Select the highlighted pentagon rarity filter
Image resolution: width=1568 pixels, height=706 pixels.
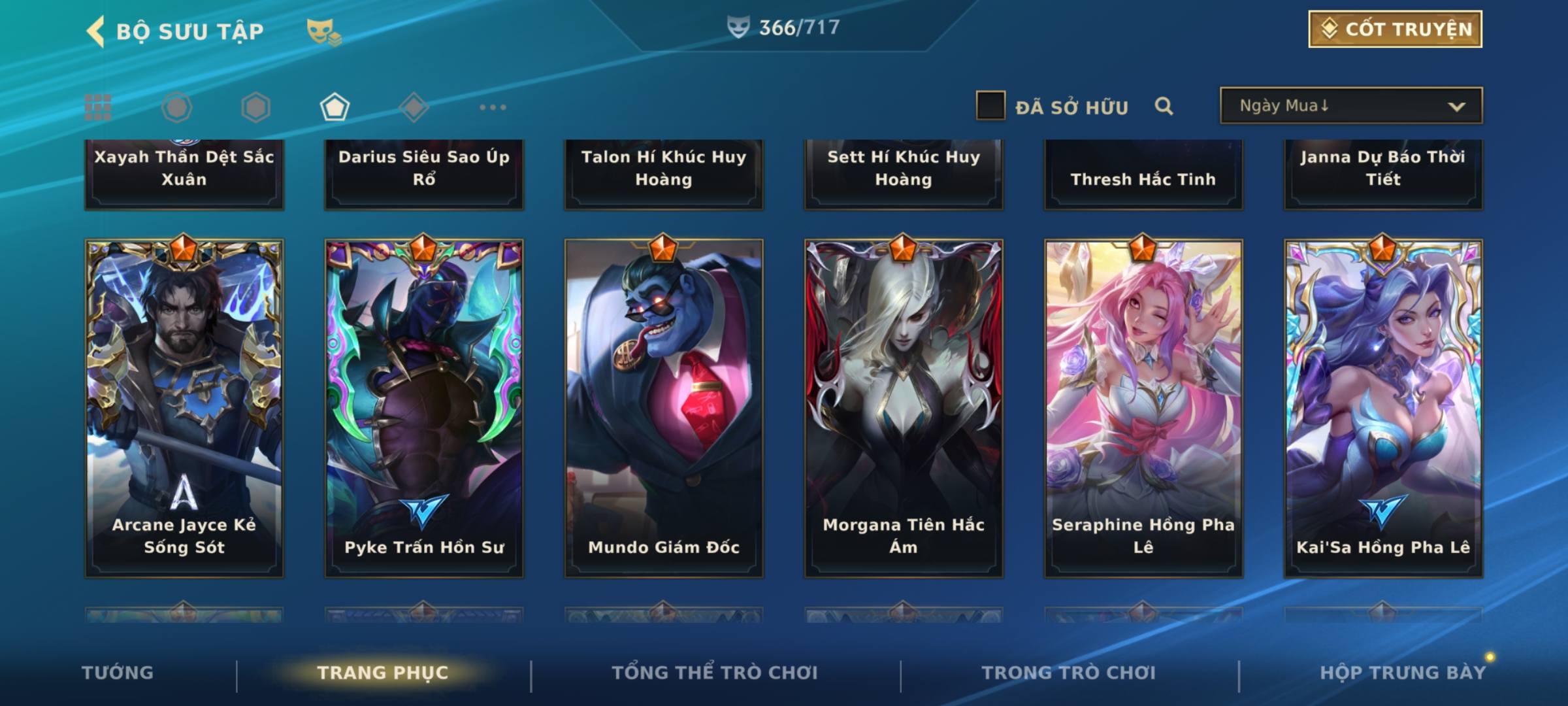[335, 107]
